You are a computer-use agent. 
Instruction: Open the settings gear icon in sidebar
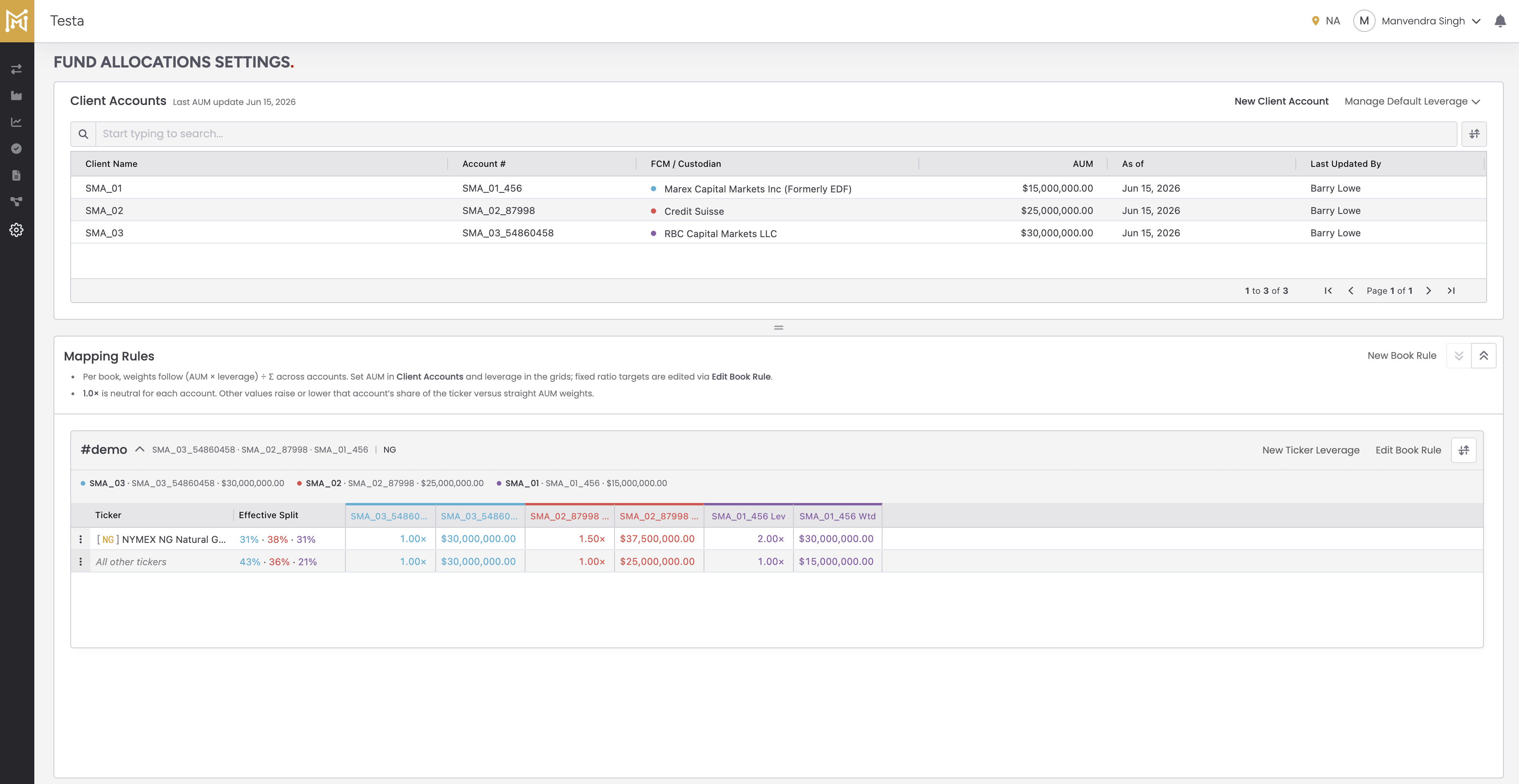(16, 230)
